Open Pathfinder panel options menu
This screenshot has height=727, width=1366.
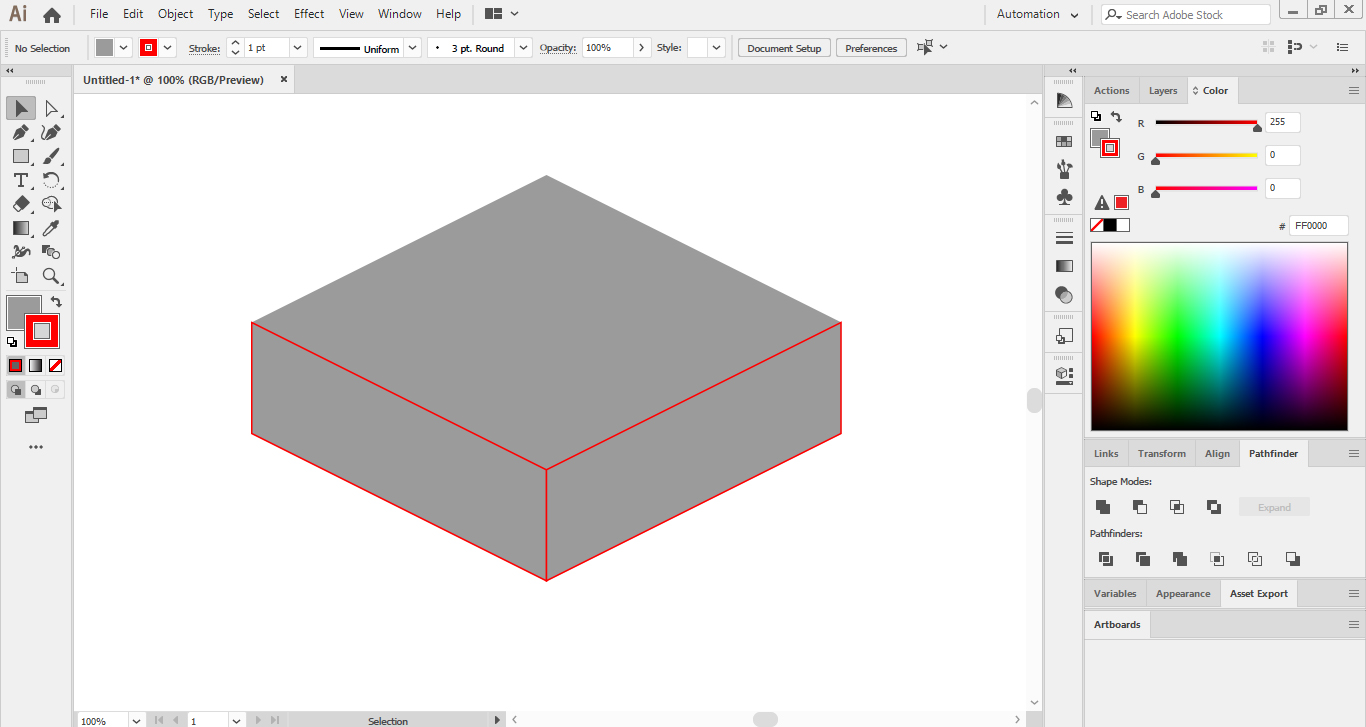pos(1354,453)
